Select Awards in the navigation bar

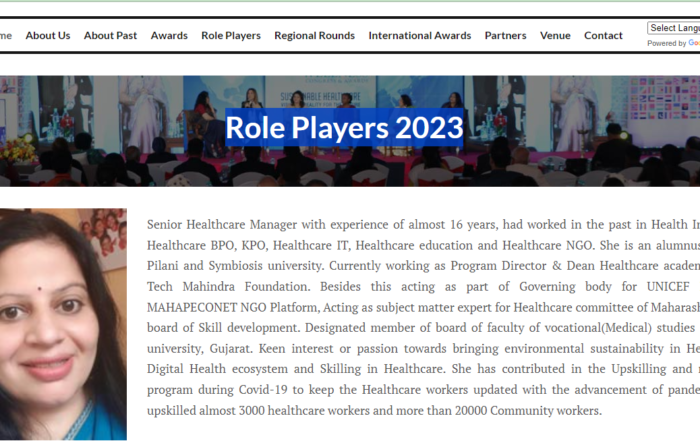pyautogui.click(x=169, y=36)
